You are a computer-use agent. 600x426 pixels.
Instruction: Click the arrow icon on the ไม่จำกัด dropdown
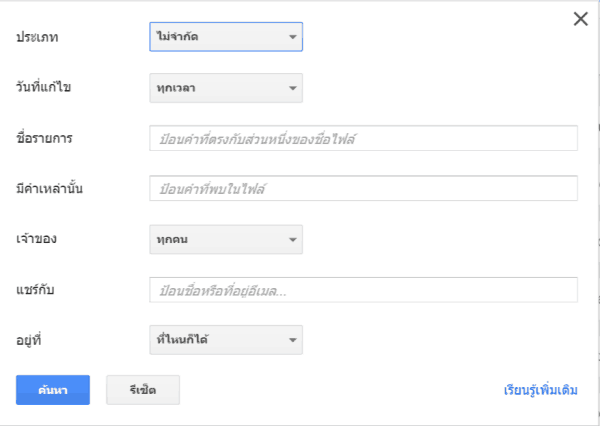pos(292,38)
